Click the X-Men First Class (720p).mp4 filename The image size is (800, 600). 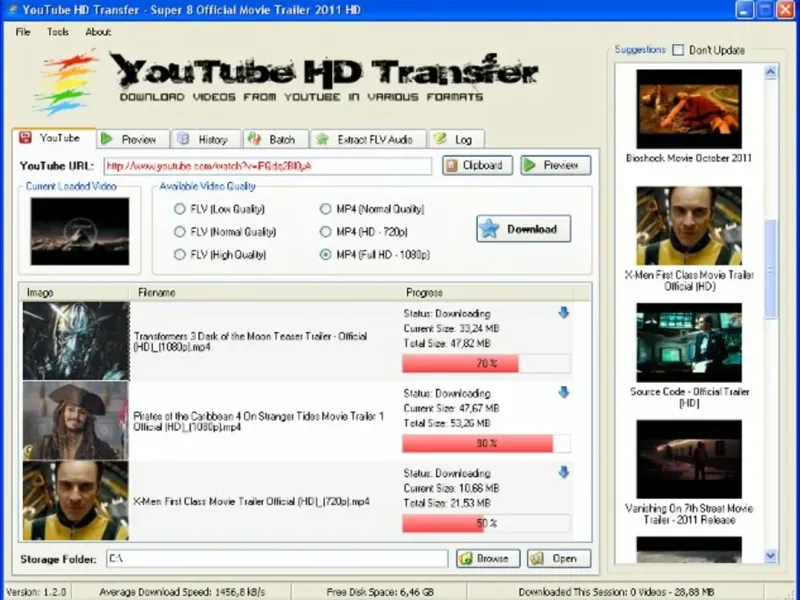251,502
